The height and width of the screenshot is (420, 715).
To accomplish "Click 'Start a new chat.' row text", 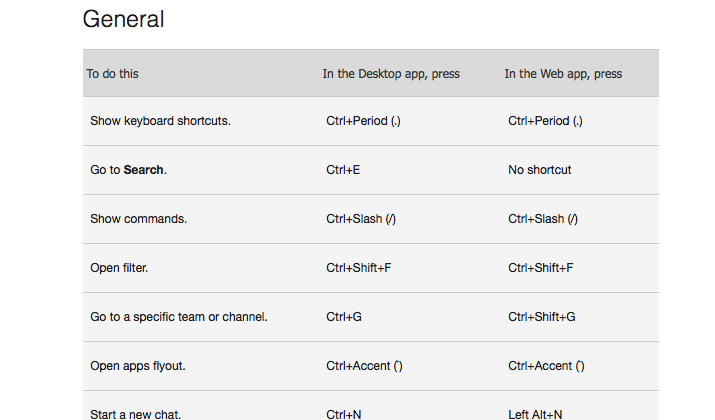I will coord(135,414).
